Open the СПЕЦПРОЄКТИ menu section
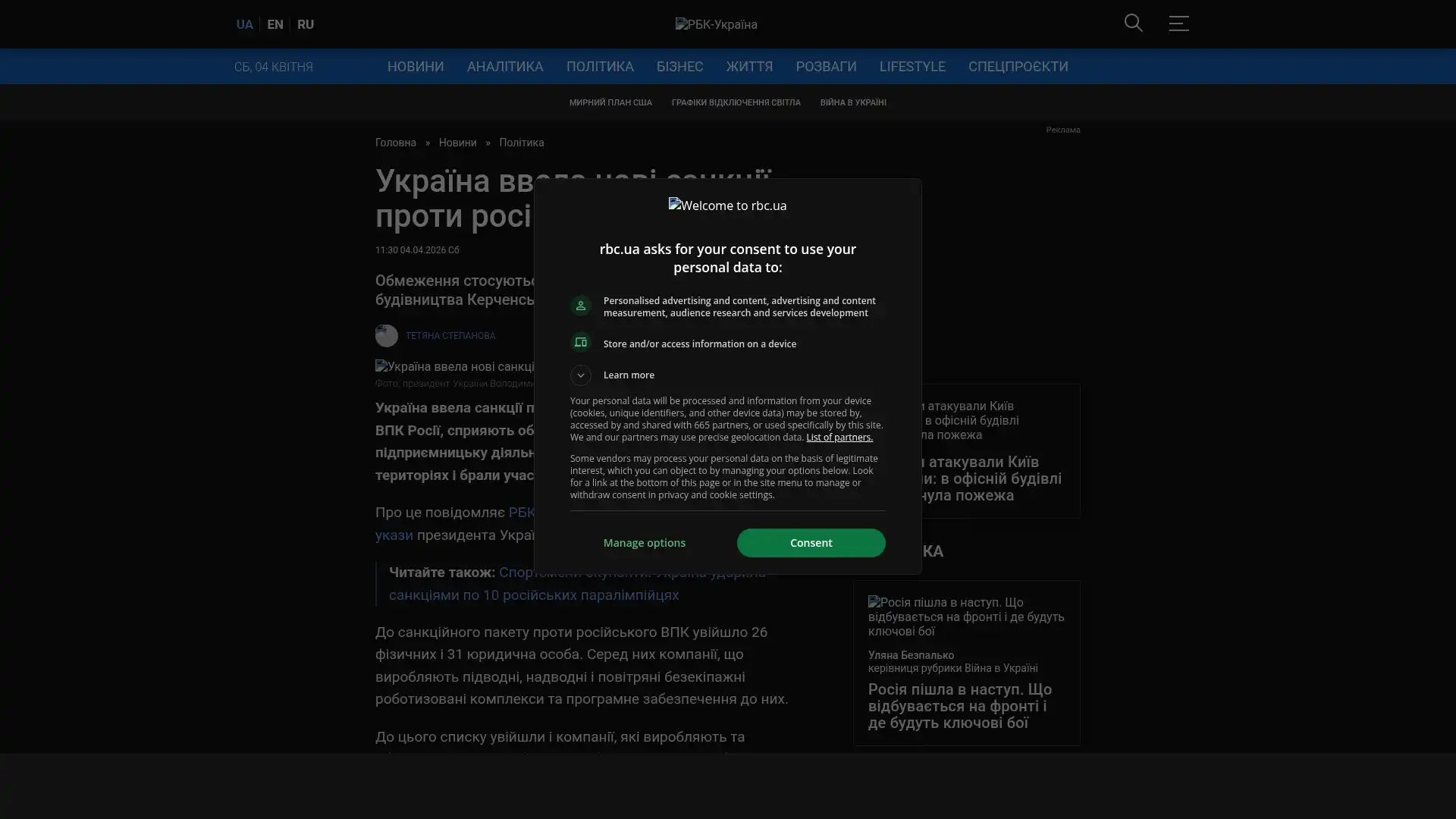Viewport: 1456px width, 819px height. (1017, 67)
